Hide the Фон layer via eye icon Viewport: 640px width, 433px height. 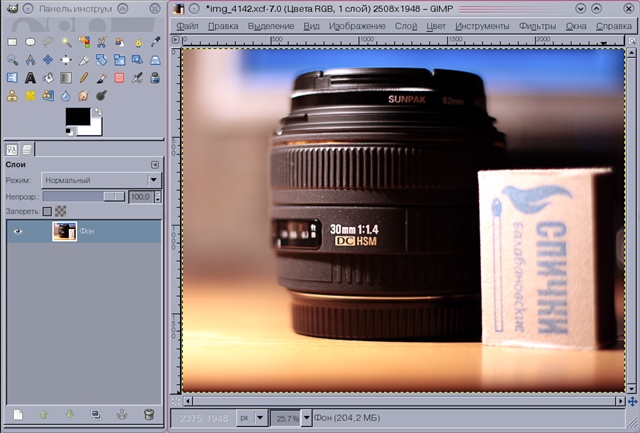click(x=17, y=231)
